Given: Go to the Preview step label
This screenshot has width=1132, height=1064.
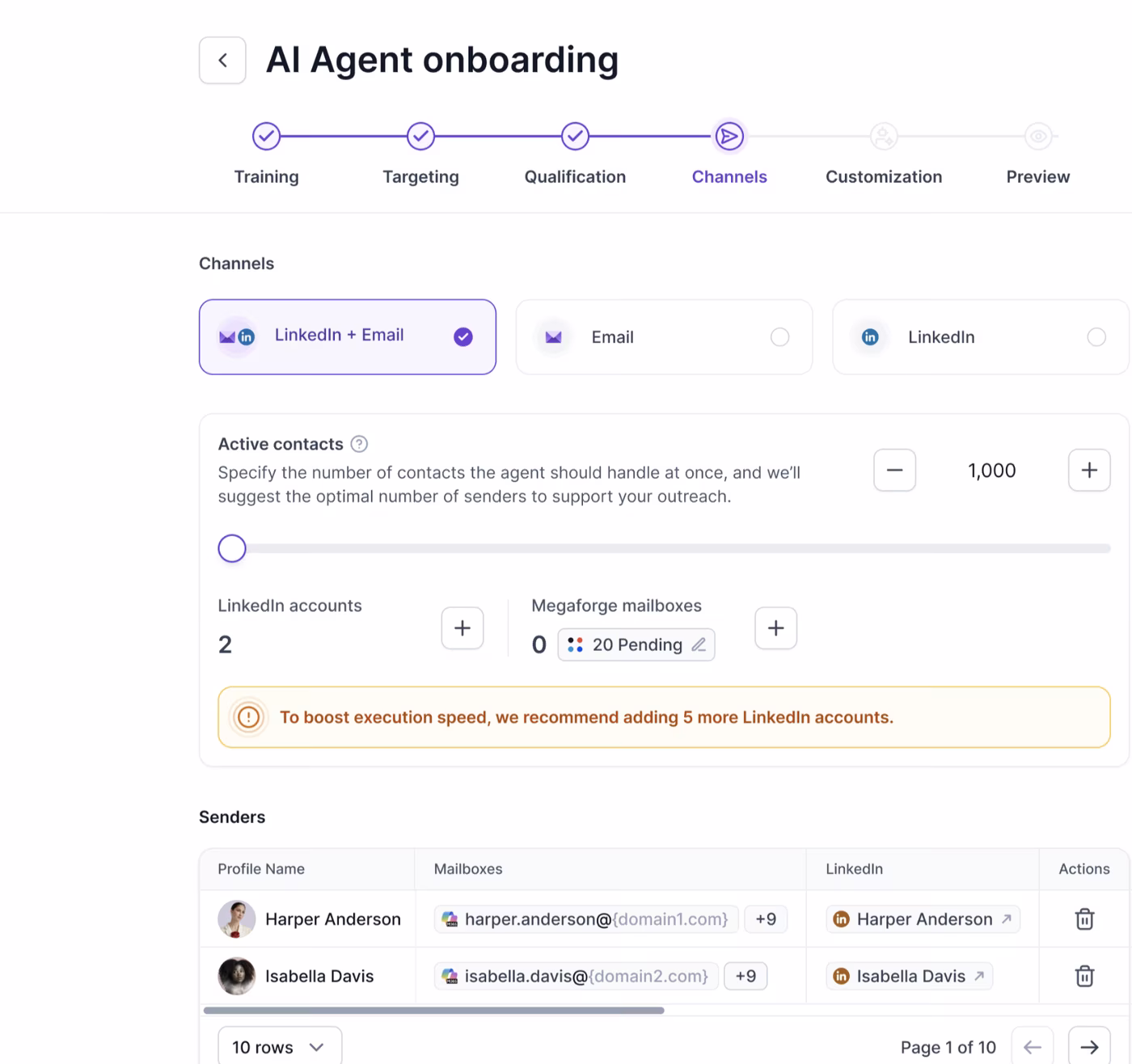Looking at the screenshot, I should [x=1038, y=177].
